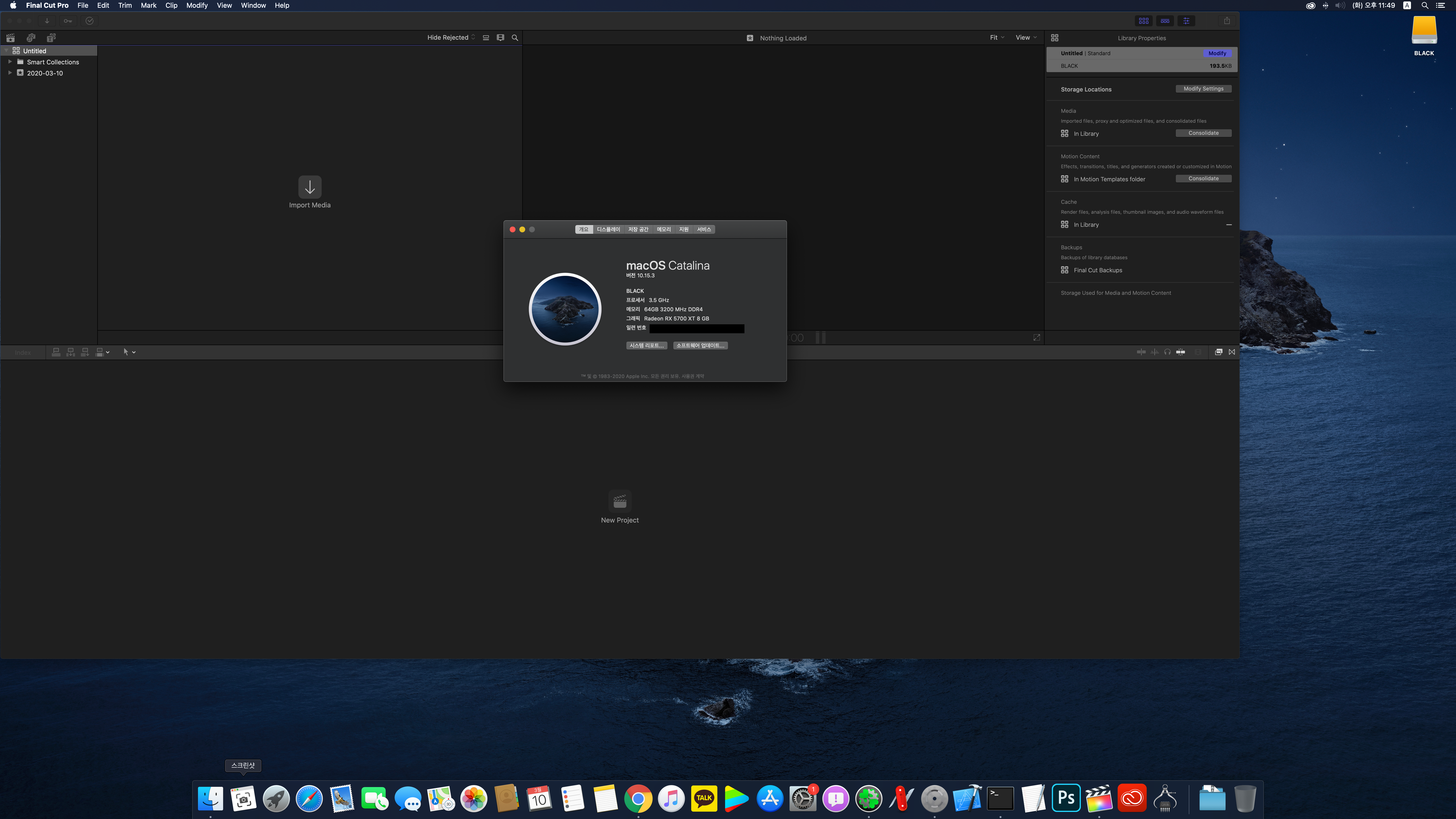
Task: Open the Hide Rejected filter dropdown
Action: coord(451,38)
